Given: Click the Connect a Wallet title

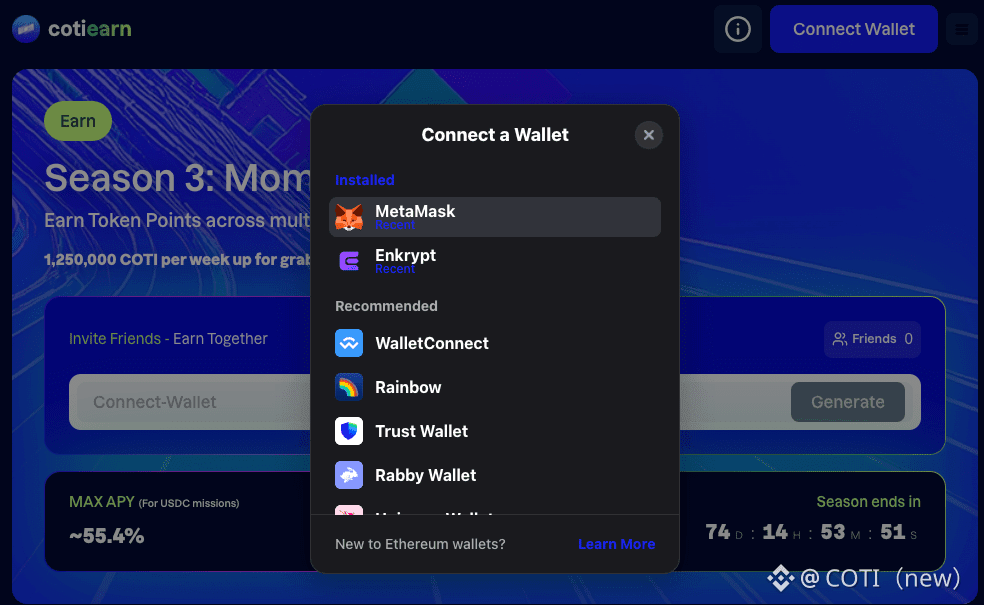Looking at the screenshot, I should click(x=495, y=135).
